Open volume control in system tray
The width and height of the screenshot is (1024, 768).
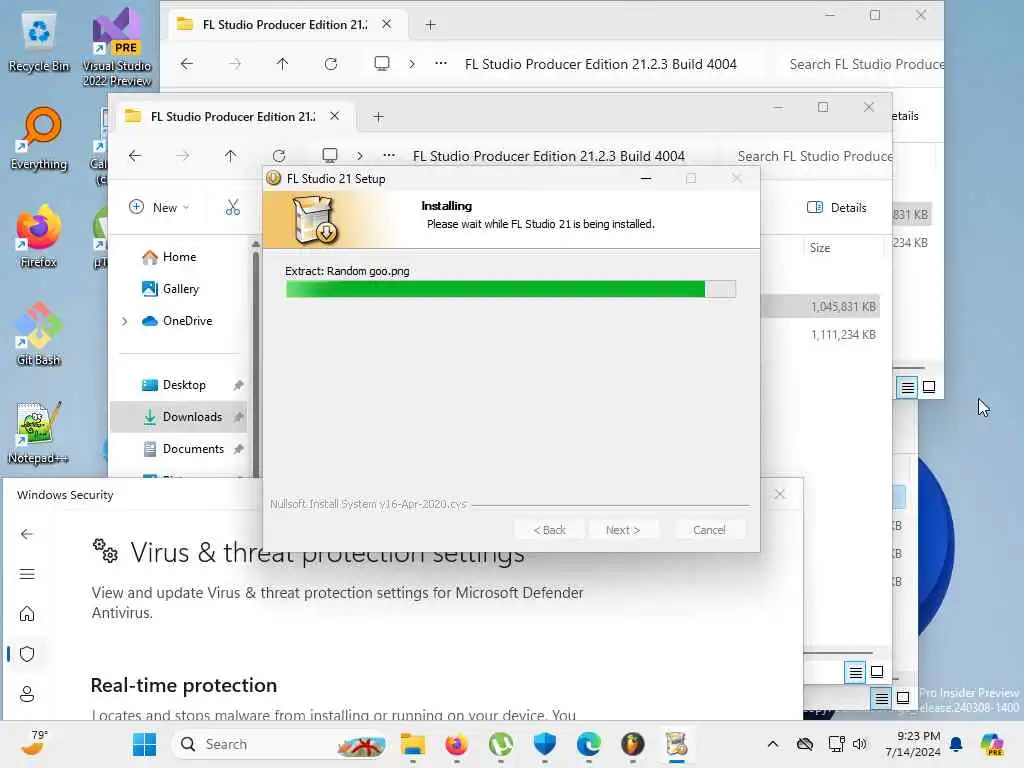click(x=860, y=744)
